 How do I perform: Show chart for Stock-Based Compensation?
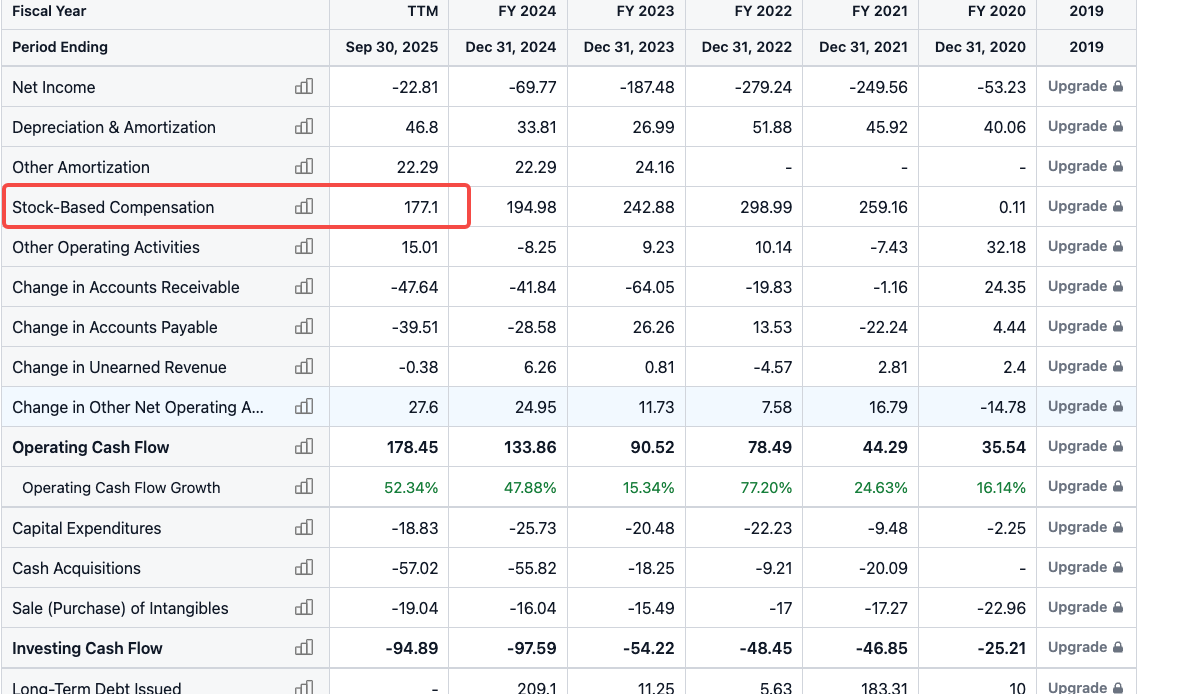pyautogui.click(x=304, y=207)
